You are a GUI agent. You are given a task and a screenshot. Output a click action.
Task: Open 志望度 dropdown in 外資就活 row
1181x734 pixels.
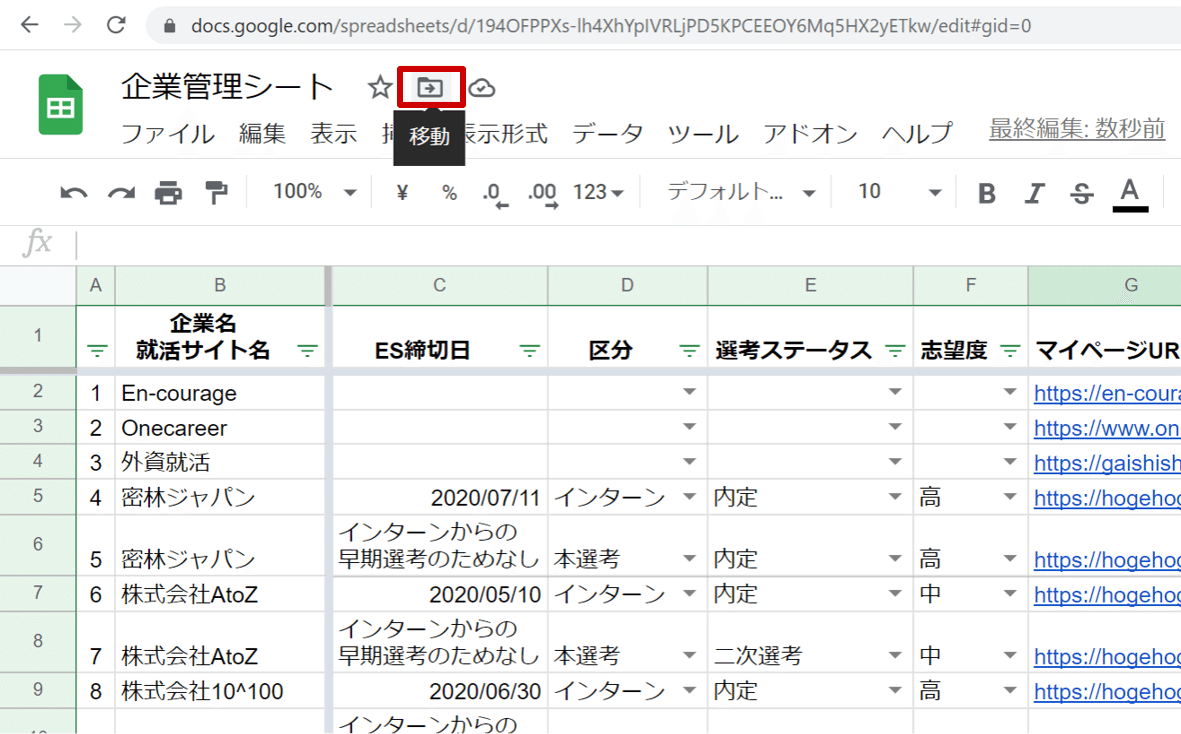pos(1010,461)
